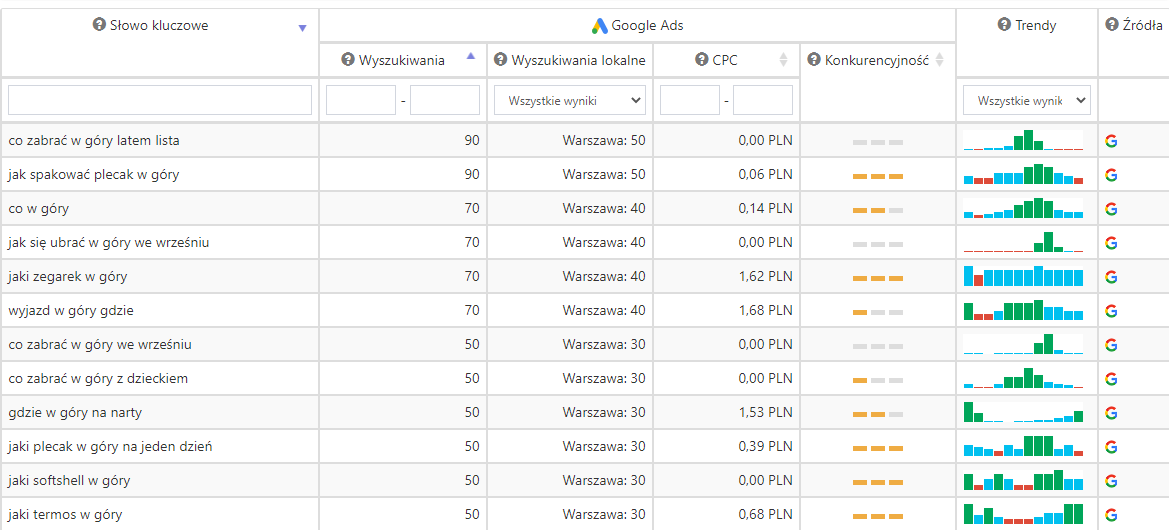
Task: Click keyword 'jaki zegarek w góry'
Action: [x=67, y=277]
